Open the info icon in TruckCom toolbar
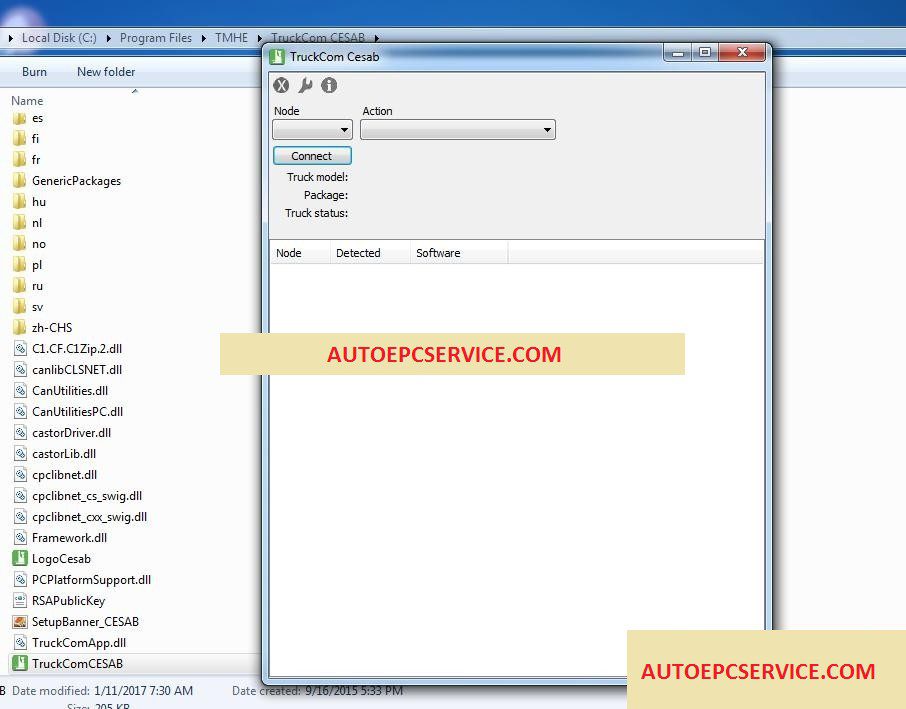 pos(329,86)
